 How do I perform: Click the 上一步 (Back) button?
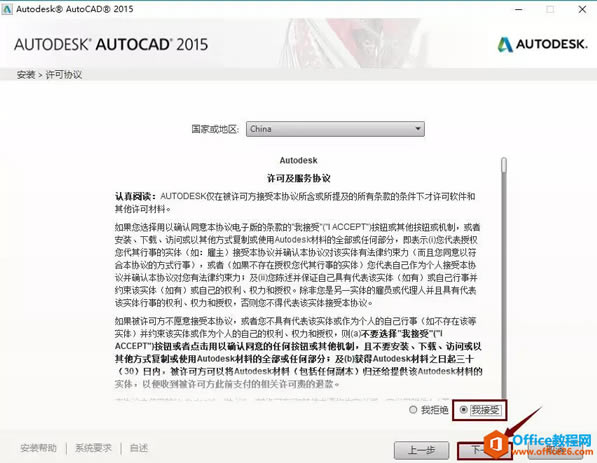(x=421, y=450)
